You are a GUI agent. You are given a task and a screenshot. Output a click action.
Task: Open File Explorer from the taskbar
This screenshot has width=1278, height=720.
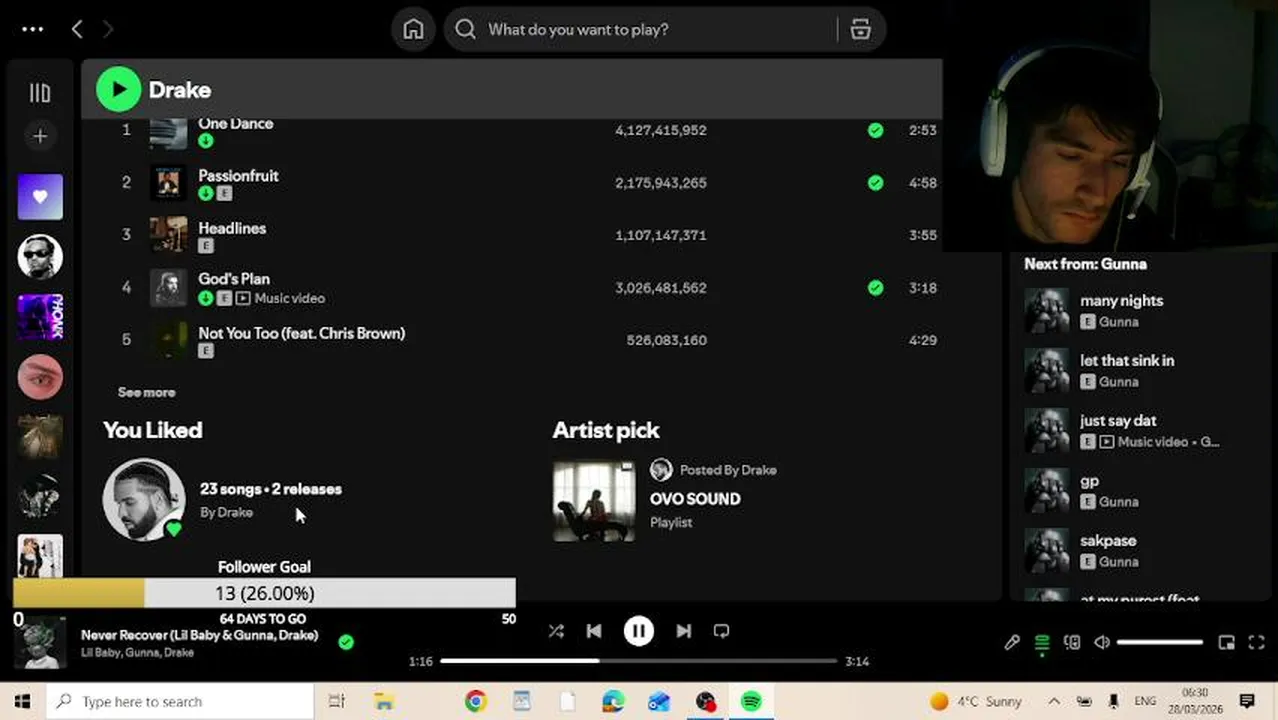click(384, 701)
